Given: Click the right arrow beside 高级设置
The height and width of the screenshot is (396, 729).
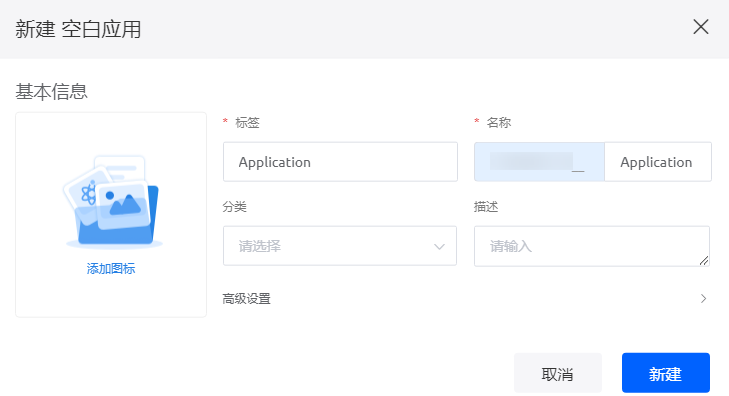Looking at the screenshot, I should pos(703,298).
